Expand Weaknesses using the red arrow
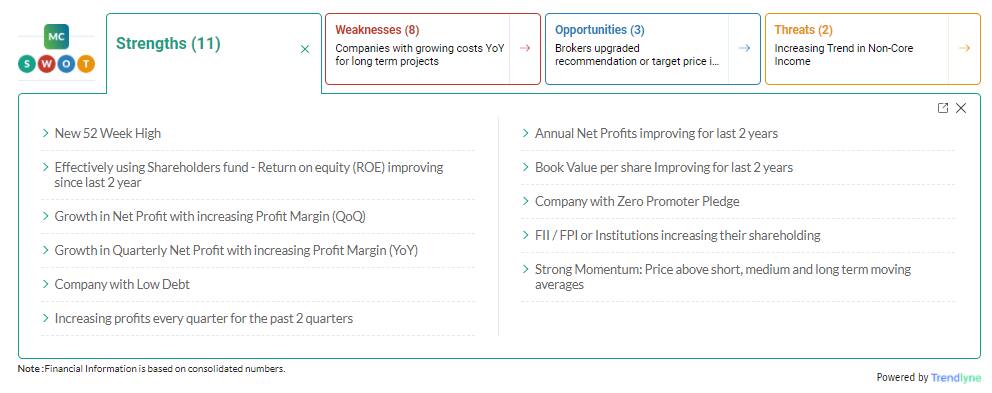992x393 pixels. [x=524, y=48]
